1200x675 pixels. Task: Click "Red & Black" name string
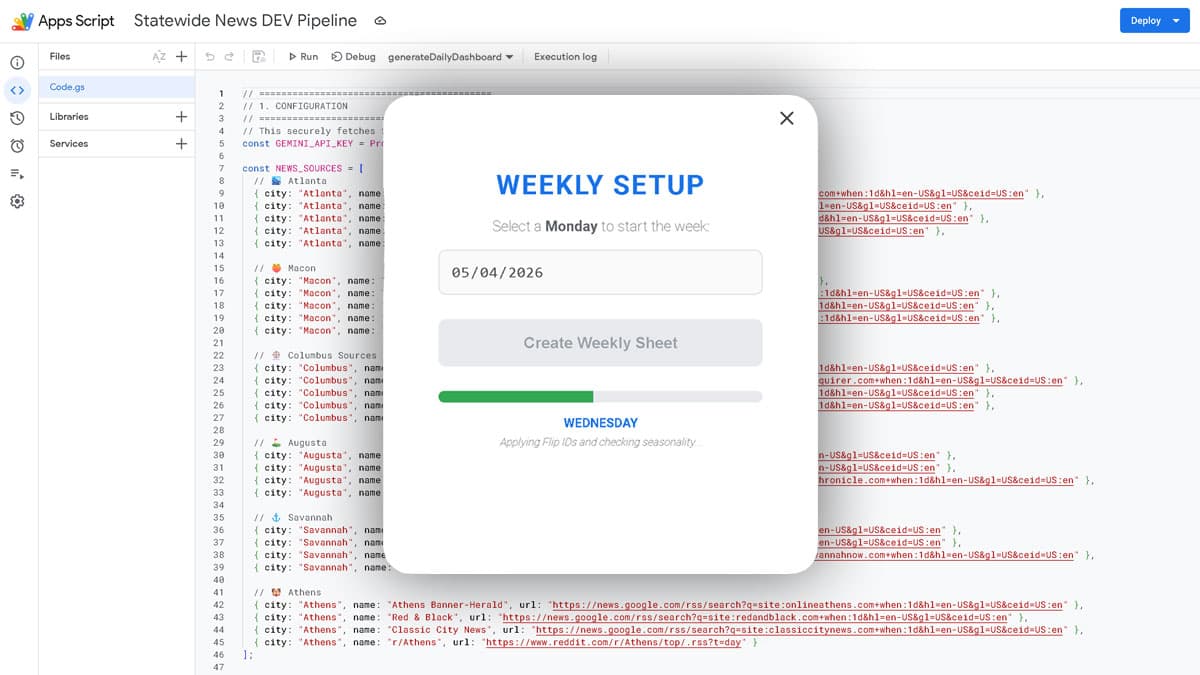coord(422,618)
